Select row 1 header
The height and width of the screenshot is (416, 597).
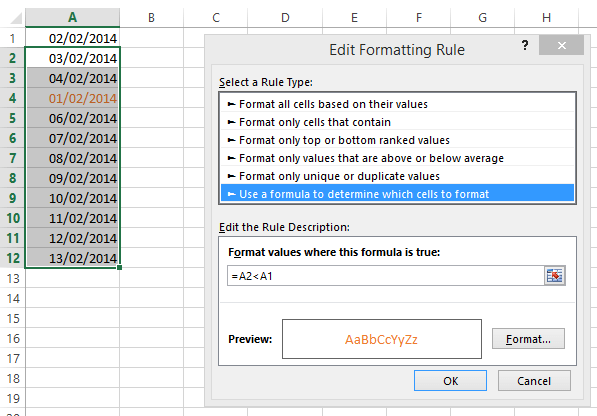pyautogui.click(x=13, y=38)
